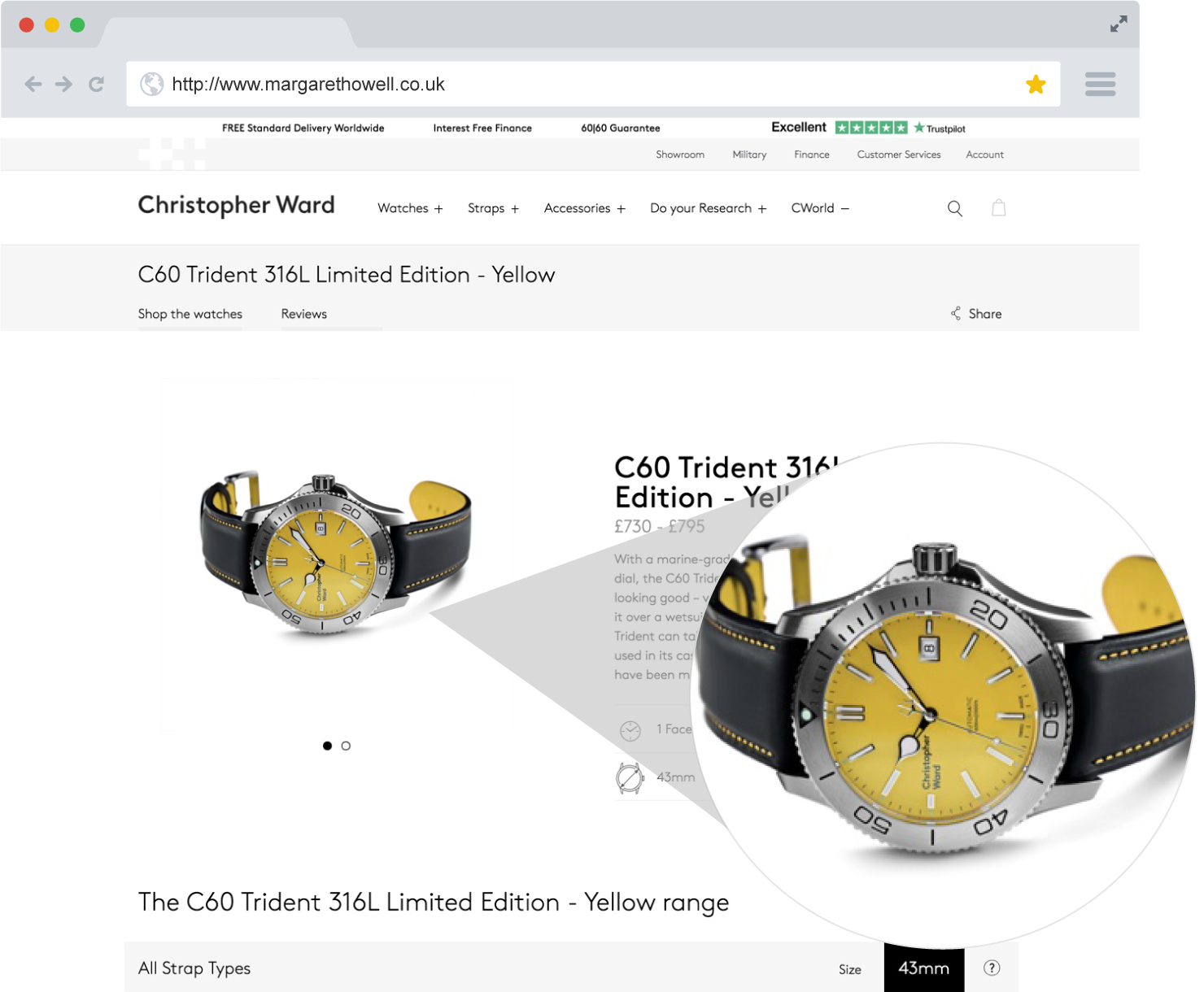Click the yellow bookmark star icon
This screenshot has height=992, width=1204.
pos(1036,85)
